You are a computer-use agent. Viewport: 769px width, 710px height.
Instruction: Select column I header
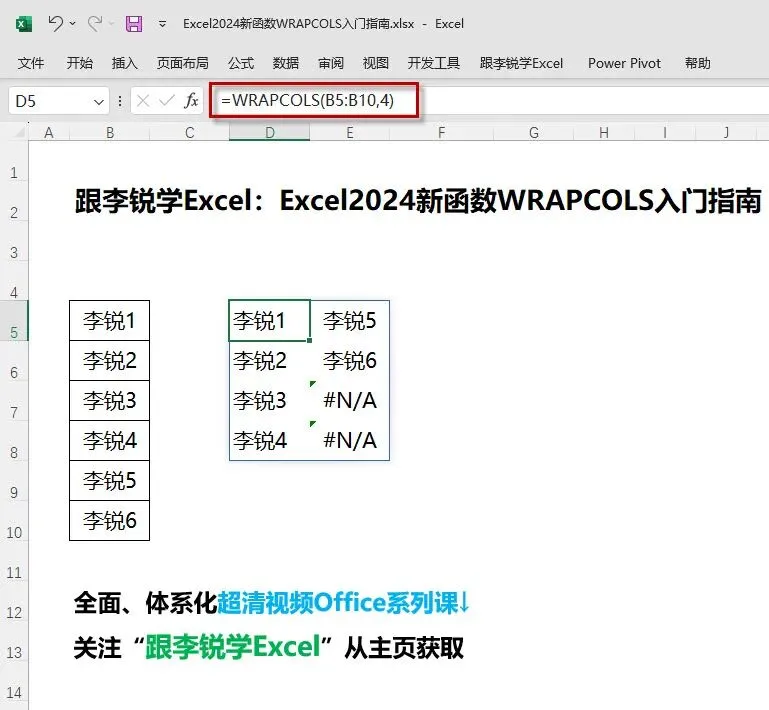(x=665, y=132)
